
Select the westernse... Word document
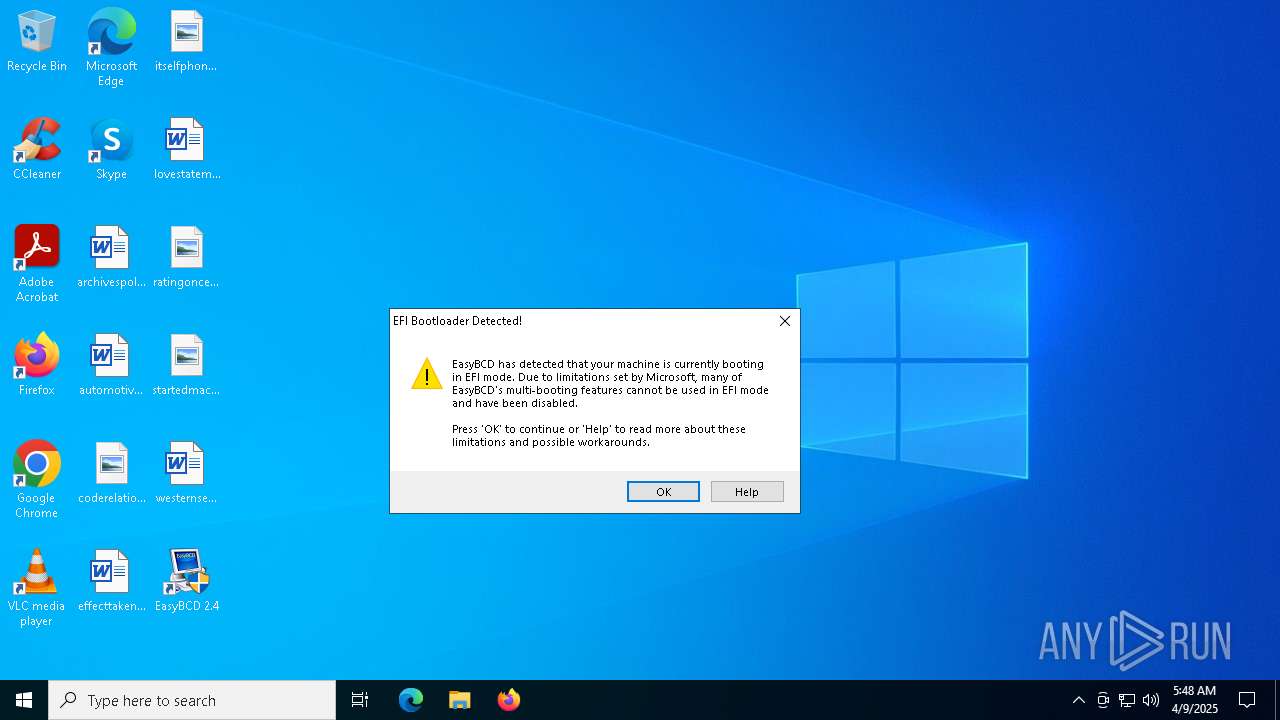(186, 473)
